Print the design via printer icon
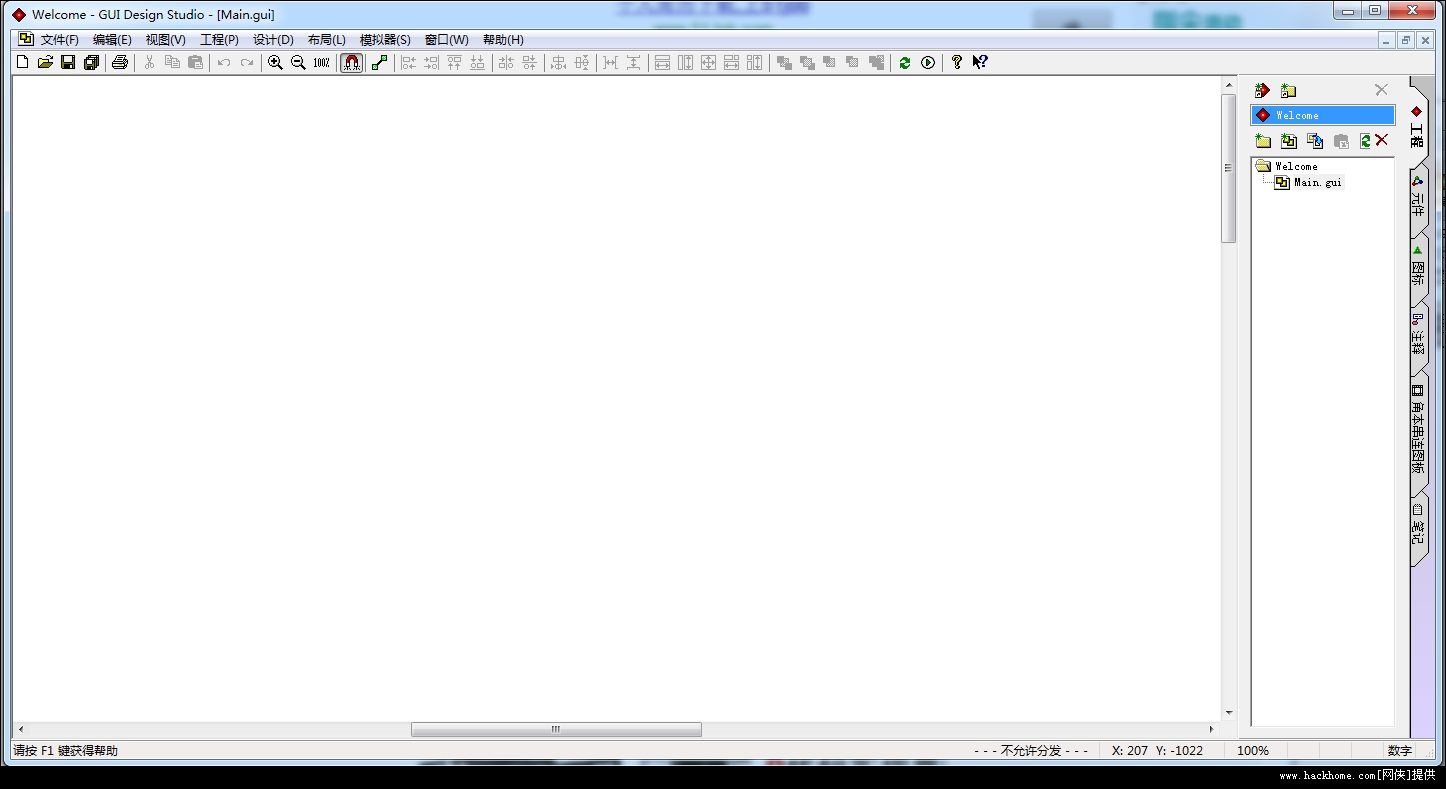1446x789 pixels. (x=120, y=62)
